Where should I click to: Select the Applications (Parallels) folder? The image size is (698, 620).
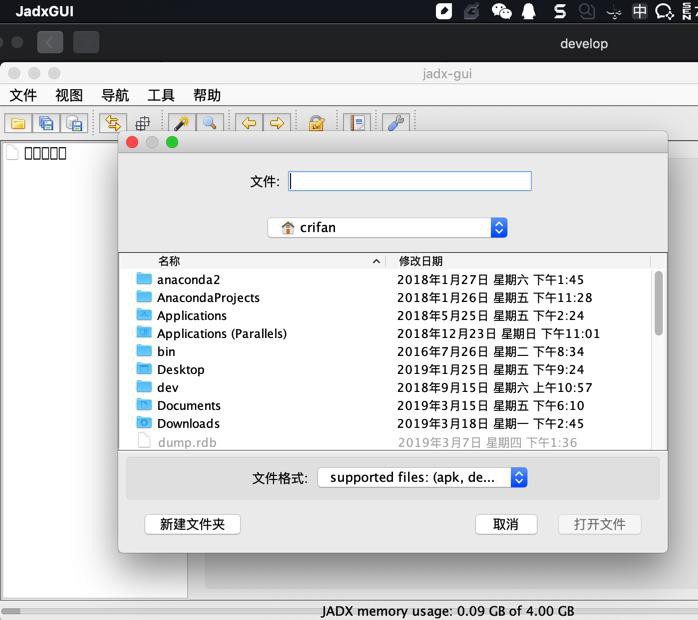pos(385,333)
